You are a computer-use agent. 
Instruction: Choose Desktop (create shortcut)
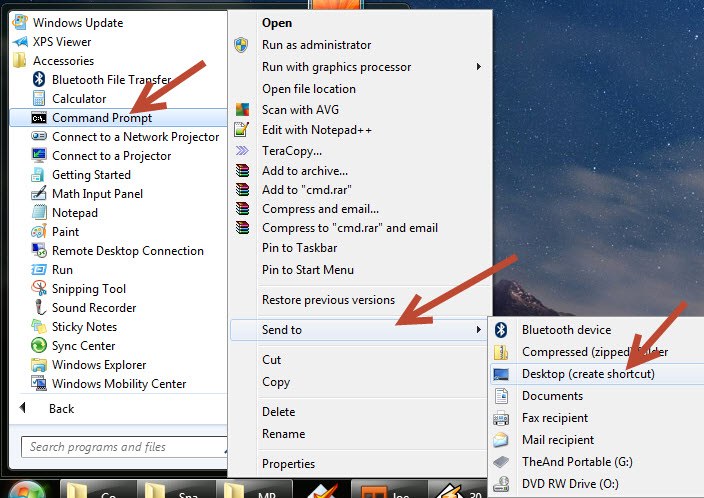click(588, 374)
